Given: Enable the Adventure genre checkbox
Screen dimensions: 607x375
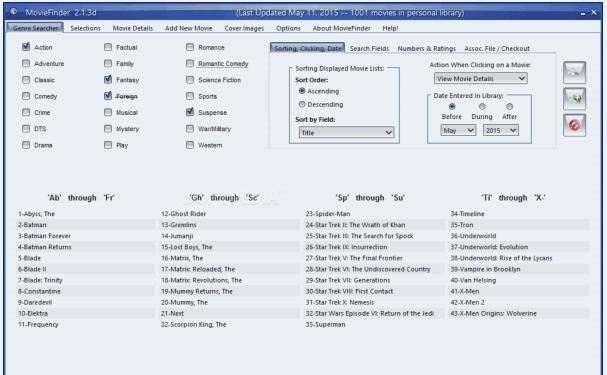Looking at the screenshot, I should pos(26,63).
